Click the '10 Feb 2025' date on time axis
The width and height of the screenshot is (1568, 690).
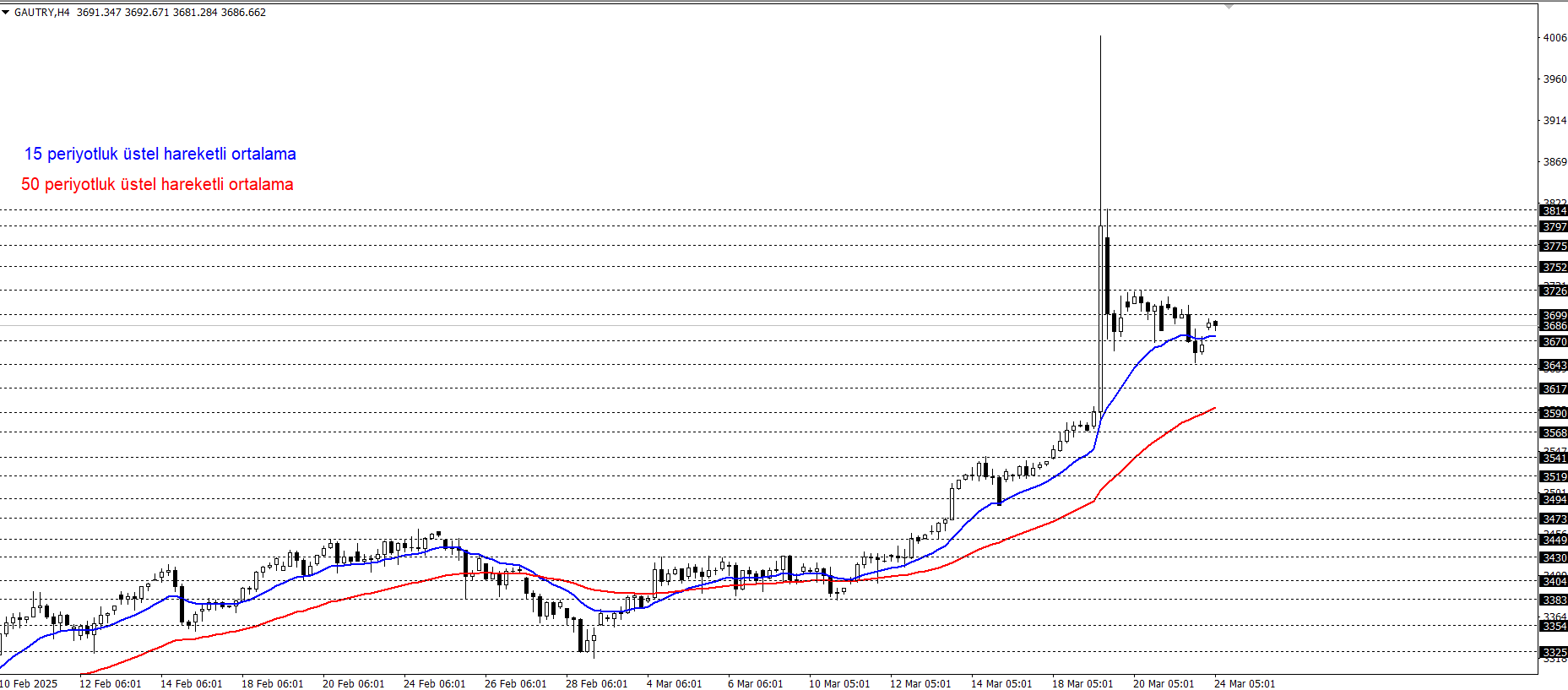pyautogui.click(x=29, y=683)
